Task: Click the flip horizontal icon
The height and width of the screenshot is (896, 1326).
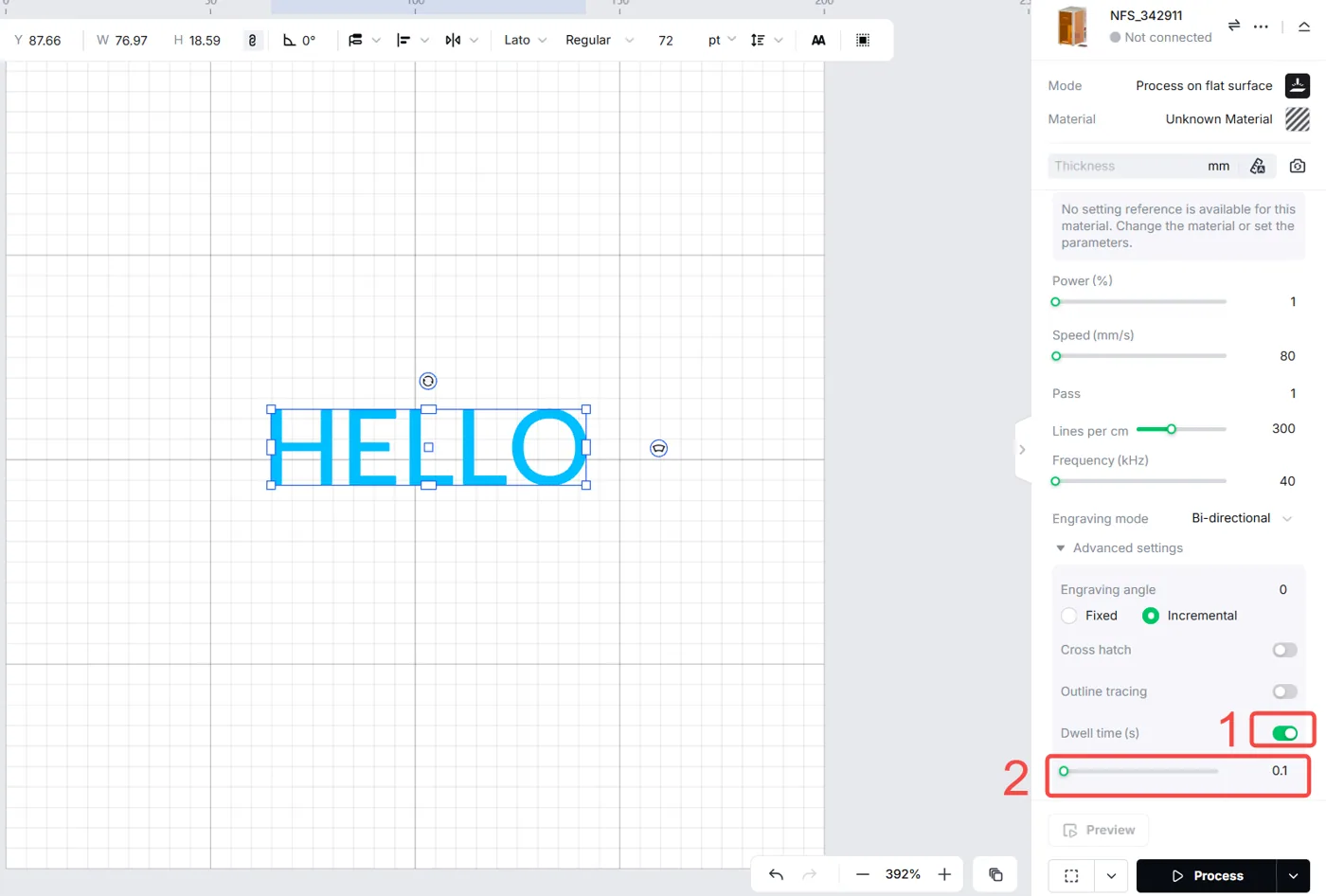Action: coord(453,40)
